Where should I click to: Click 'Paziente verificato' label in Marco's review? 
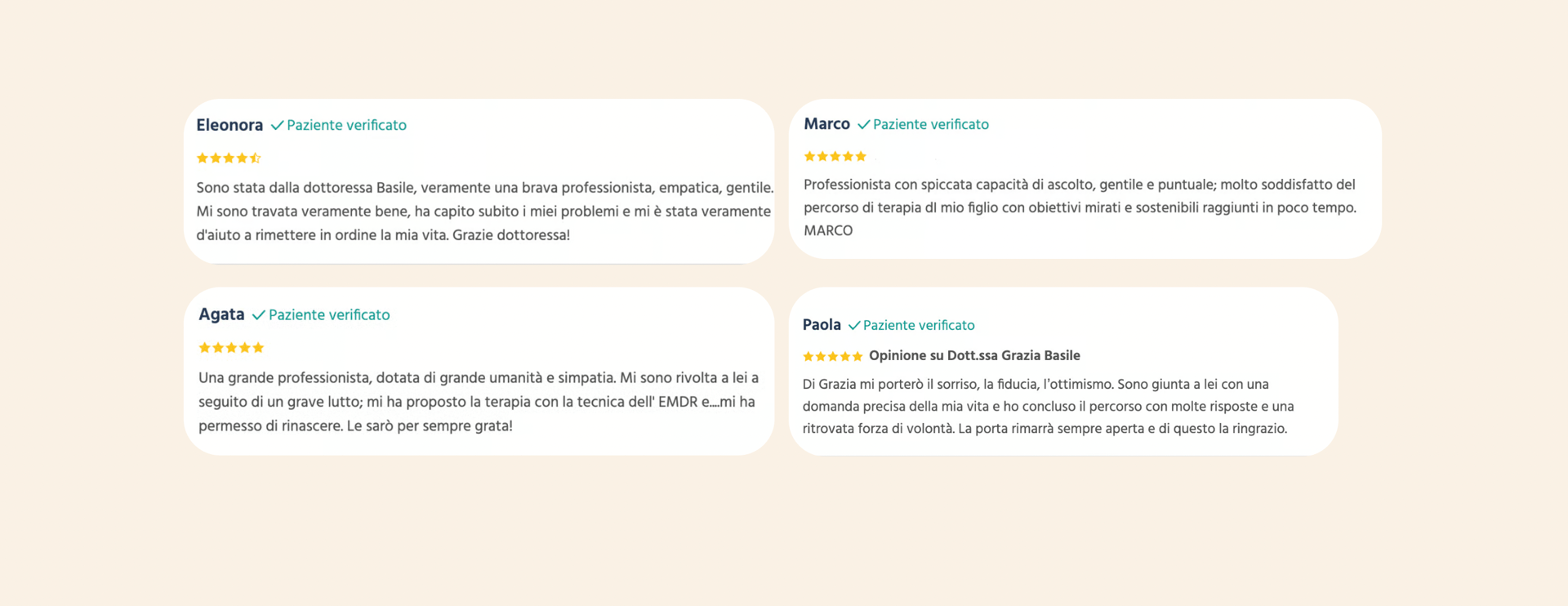point(931,125)
